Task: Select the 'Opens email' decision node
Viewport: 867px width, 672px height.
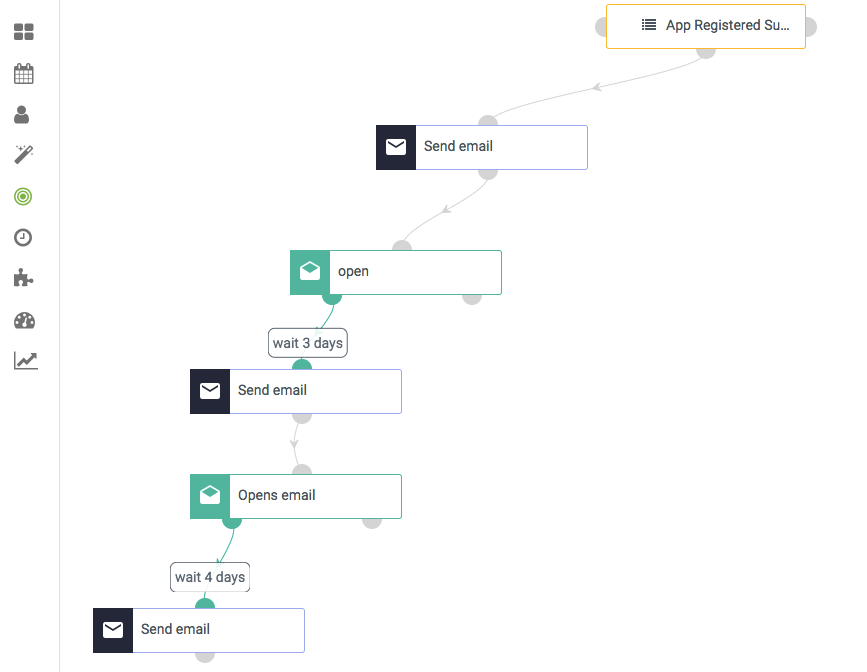Action: pos(296,496)
